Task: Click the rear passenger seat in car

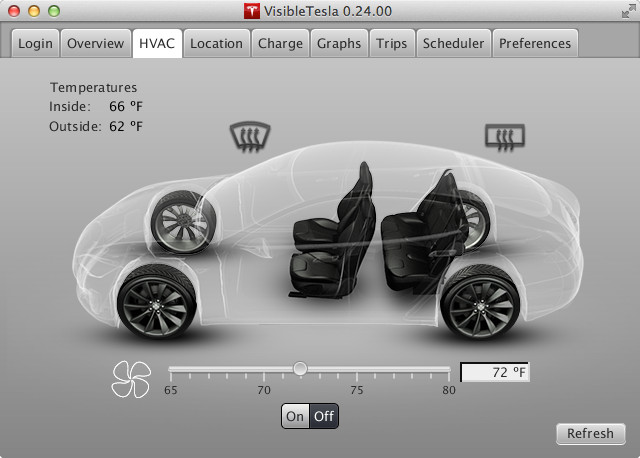Action: coord(424,233)
